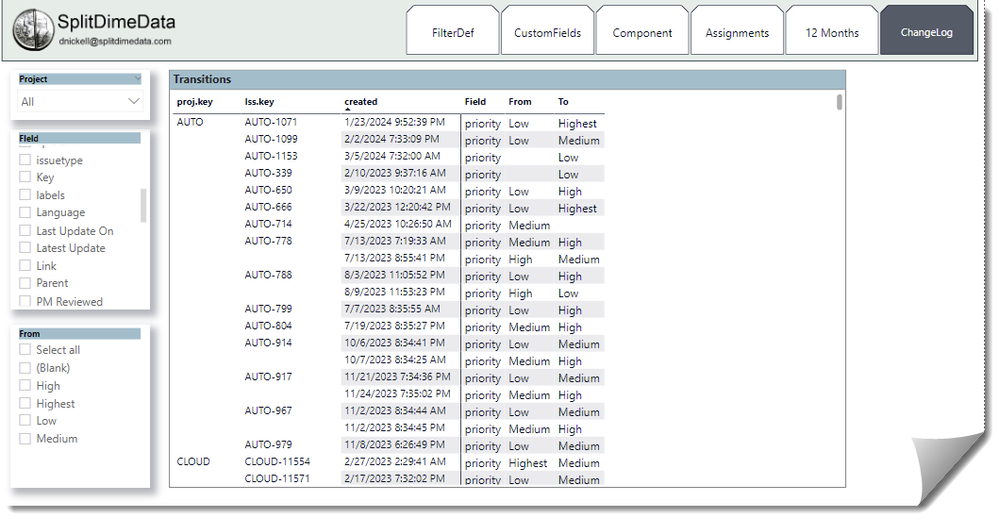
Task: Open the CustomFields tab
Action: (x=547, y=32)
